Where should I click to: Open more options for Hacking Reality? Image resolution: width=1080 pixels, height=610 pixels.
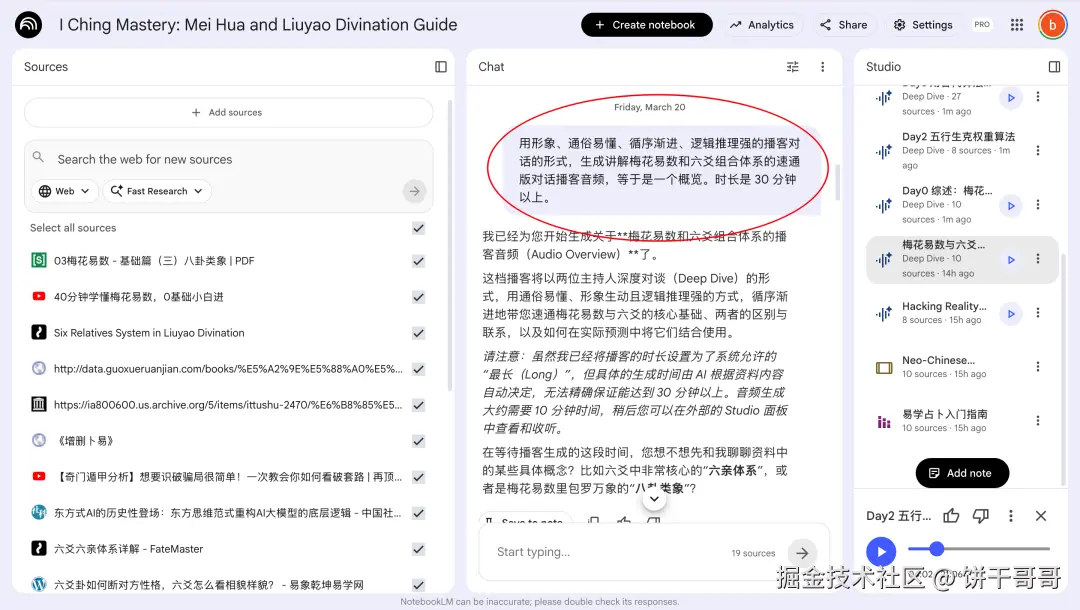pos(1037,313)
